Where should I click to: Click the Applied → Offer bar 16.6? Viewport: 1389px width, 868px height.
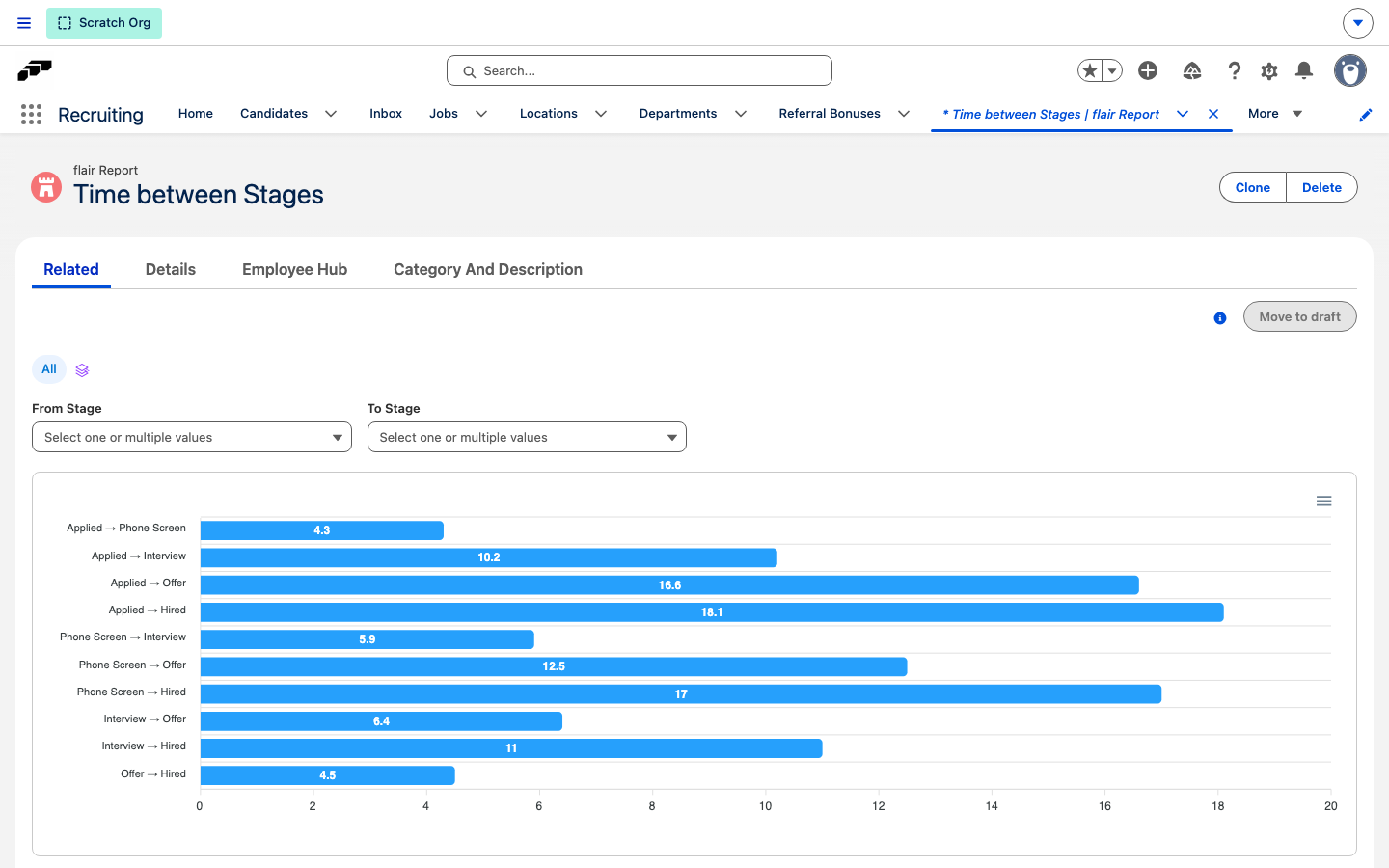click(x=669, y=585)
